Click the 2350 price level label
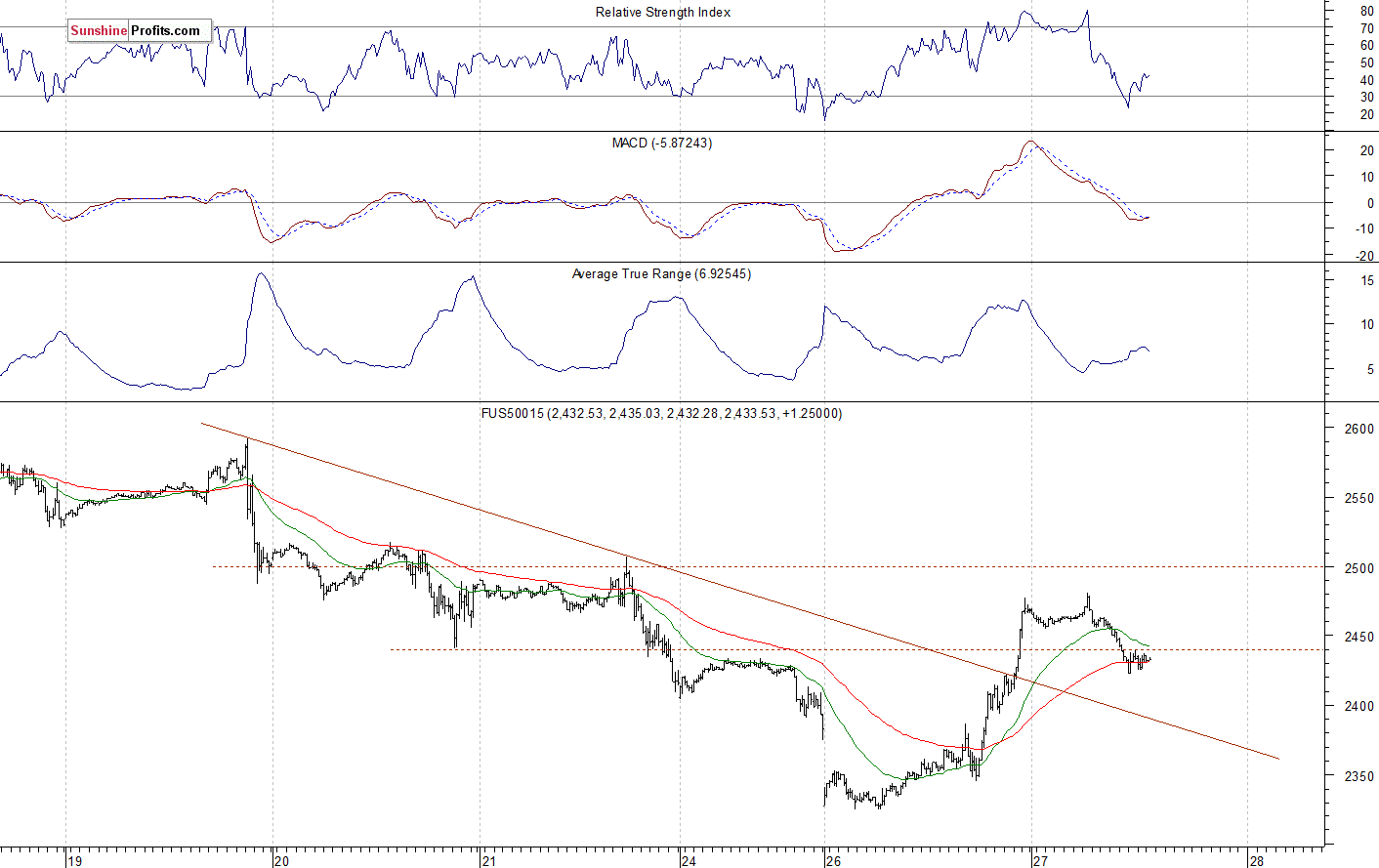 coord(1358,777)
